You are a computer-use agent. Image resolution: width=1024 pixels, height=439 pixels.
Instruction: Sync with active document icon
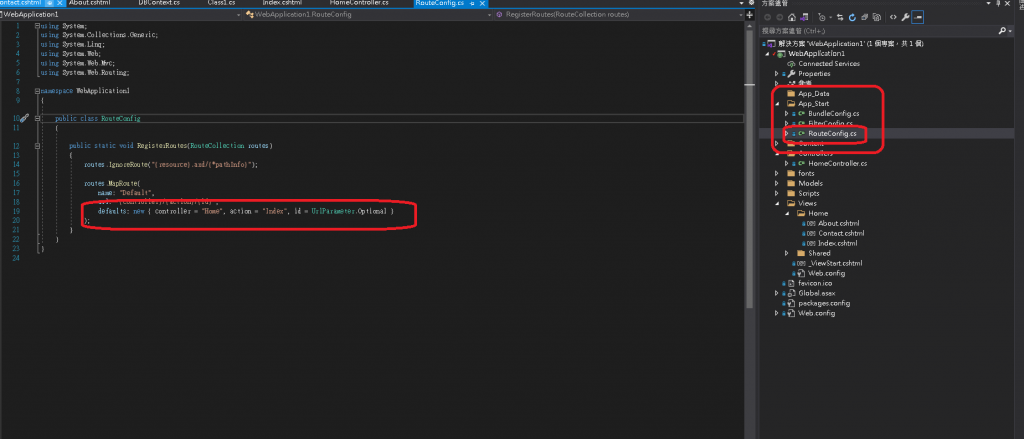pos(840,17)
